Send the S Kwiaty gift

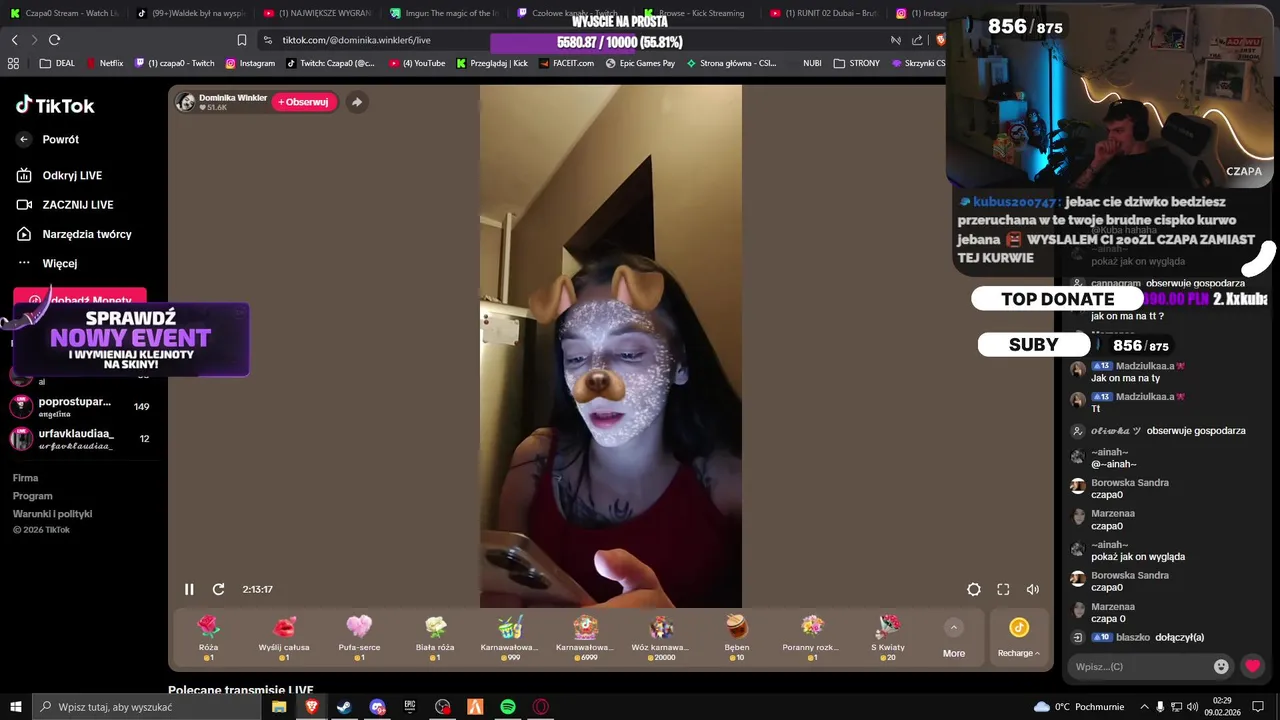pyautogui.click(x=888, y=637)
